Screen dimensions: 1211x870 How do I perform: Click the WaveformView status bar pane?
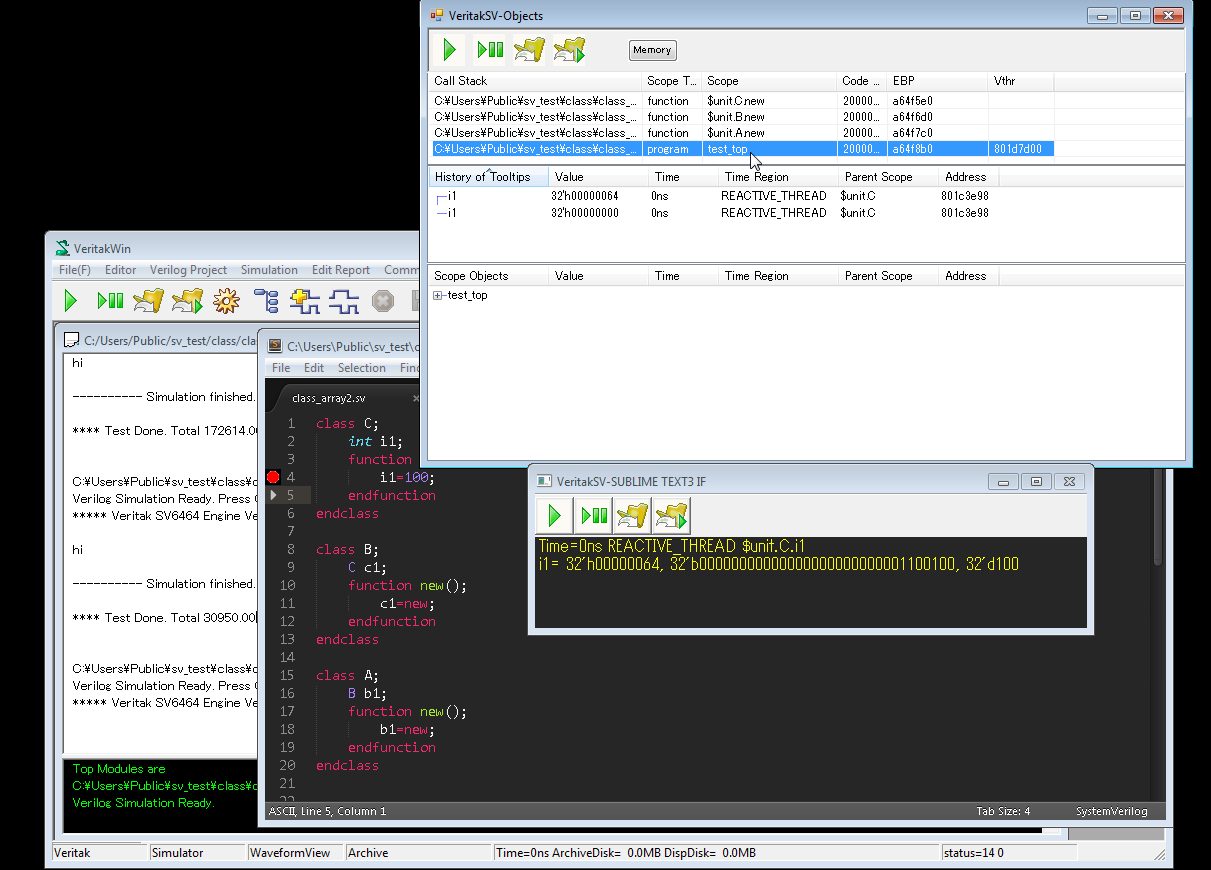295,853
